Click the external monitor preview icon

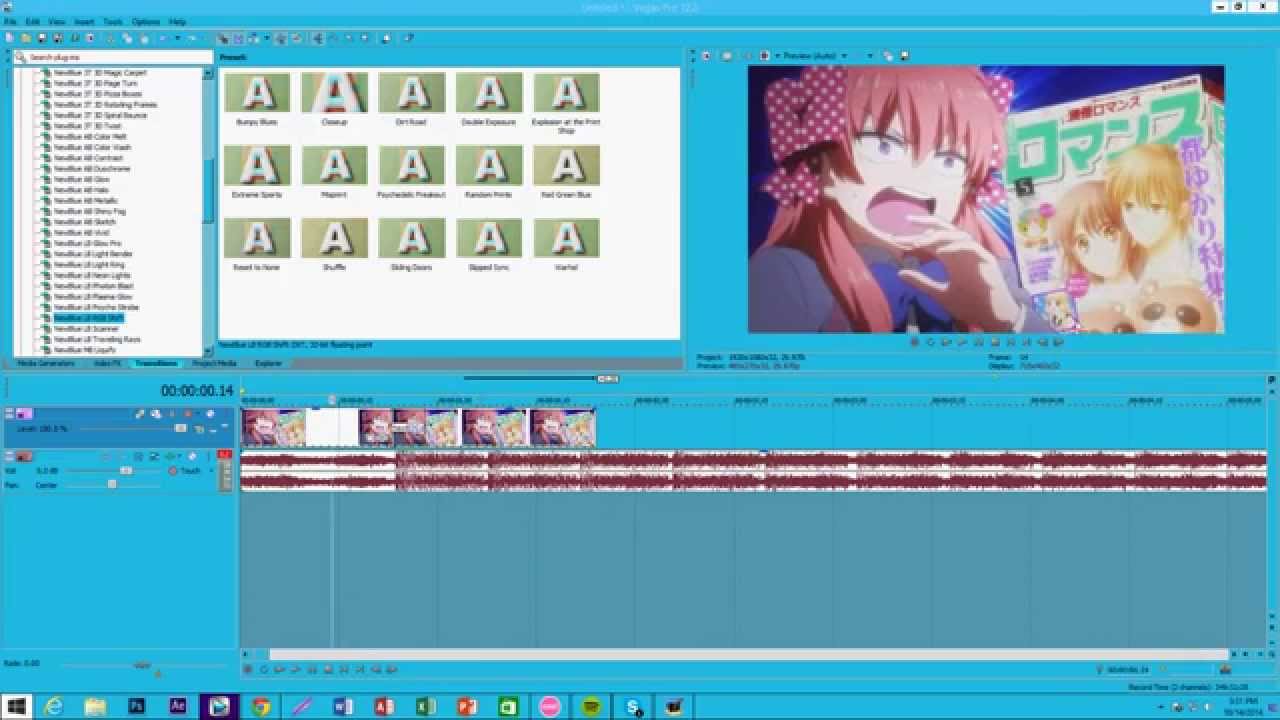point(727,56)
